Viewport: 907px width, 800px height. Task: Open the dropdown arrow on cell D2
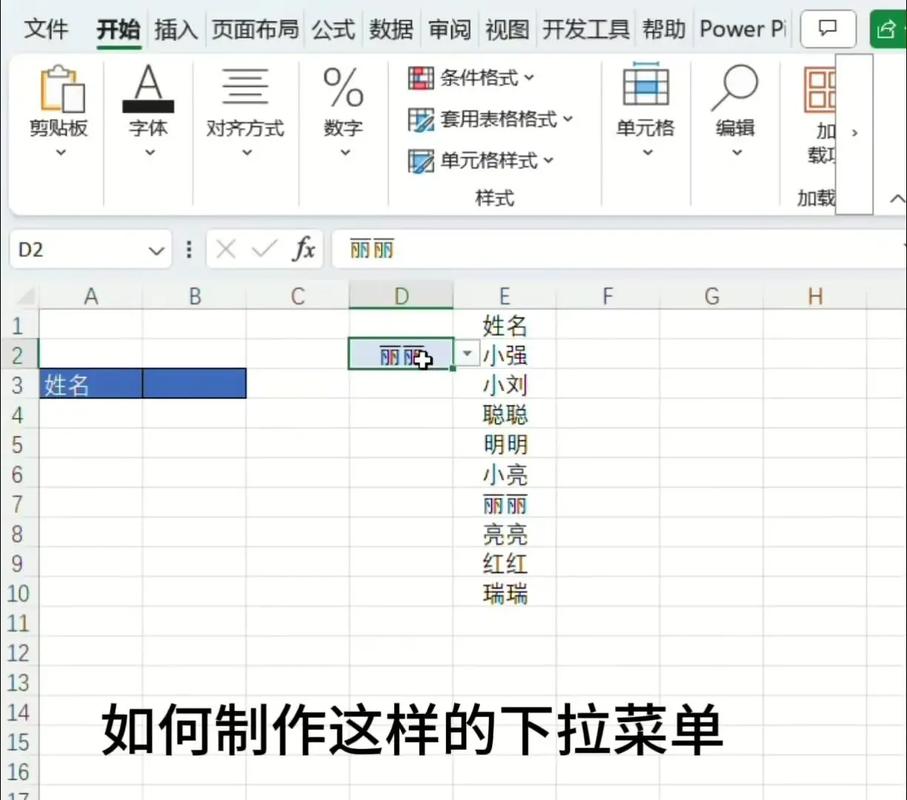[466, 354]
